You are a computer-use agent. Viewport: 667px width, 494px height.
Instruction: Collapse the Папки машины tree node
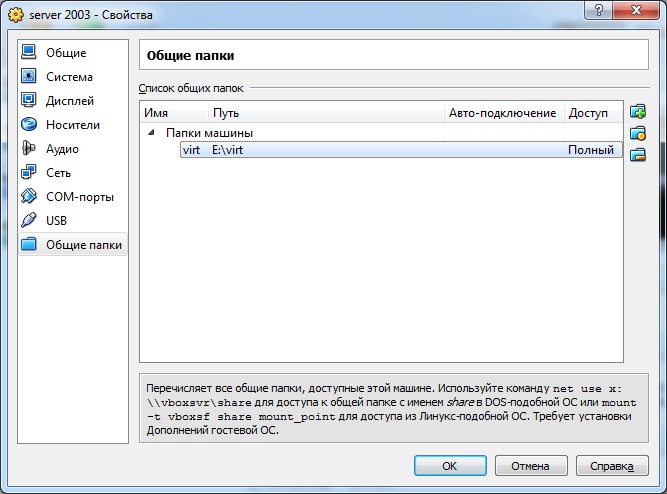tap(151, 133)
